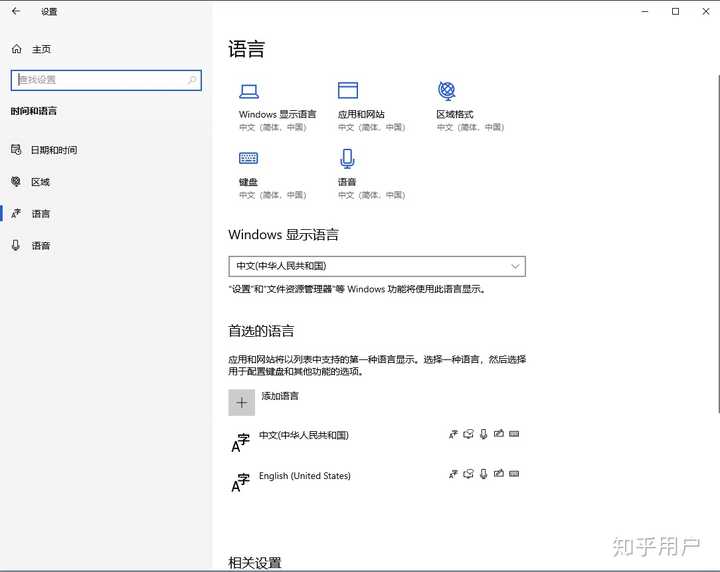Image resolution: width=720 pixels, height=572 pixels.
Task: Click handwriting icon in 中文 row
Action: [499, 433]
